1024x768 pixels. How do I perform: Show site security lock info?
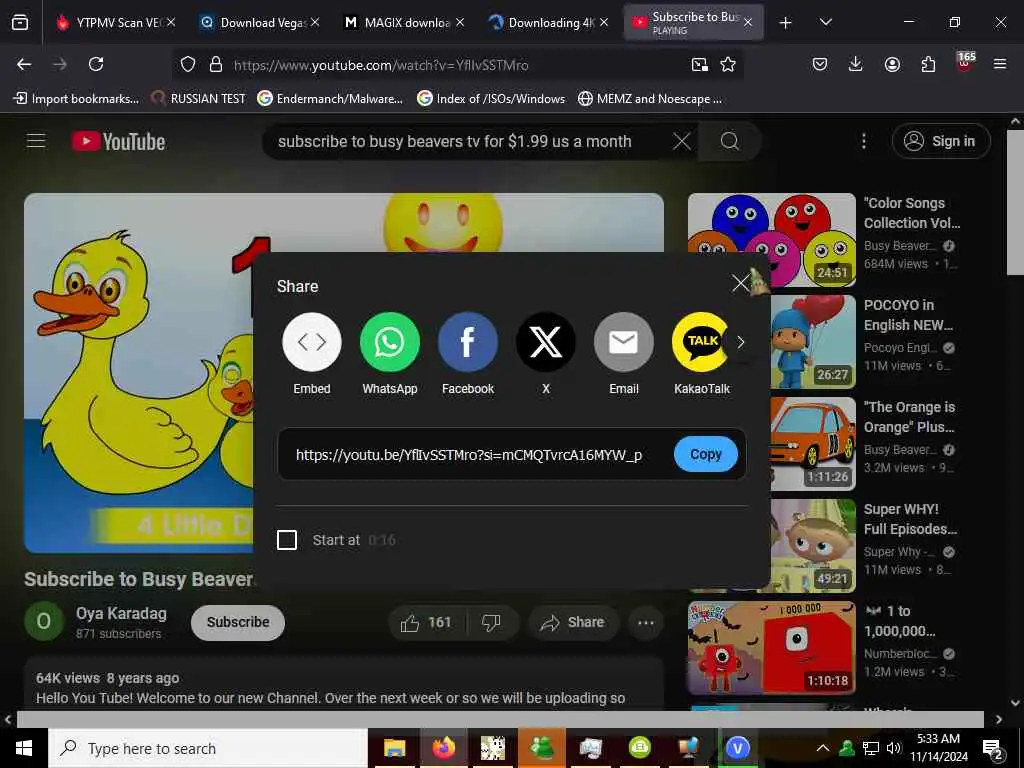216,64
